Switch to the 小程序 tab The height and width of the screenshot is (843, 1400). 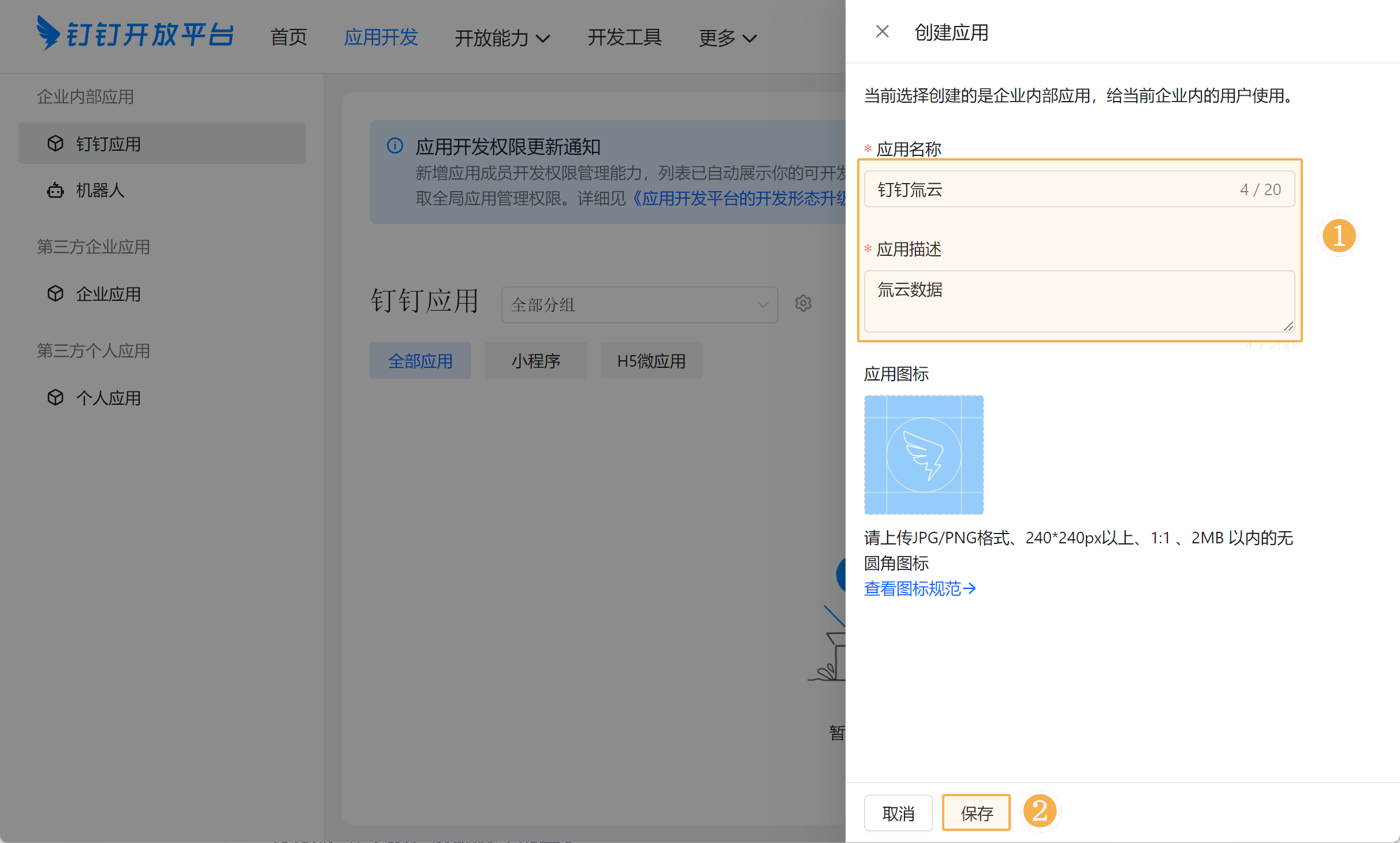(x=535, y=361)
